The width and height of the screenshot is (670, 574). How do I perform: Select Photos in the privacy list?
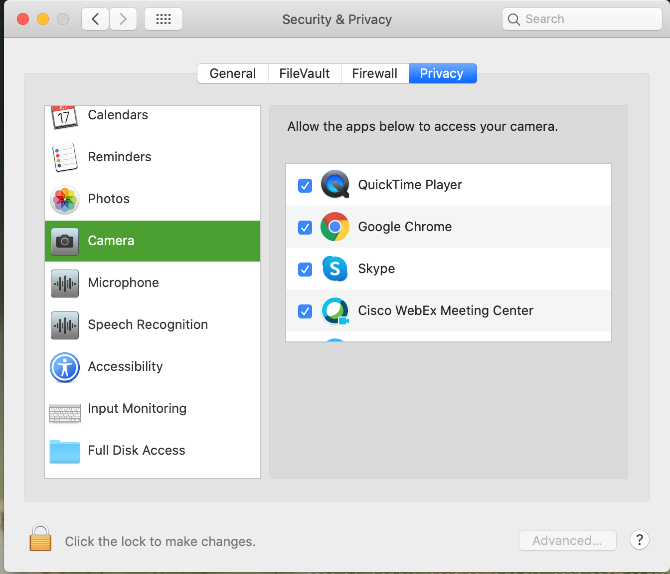(x=153, y=199)
